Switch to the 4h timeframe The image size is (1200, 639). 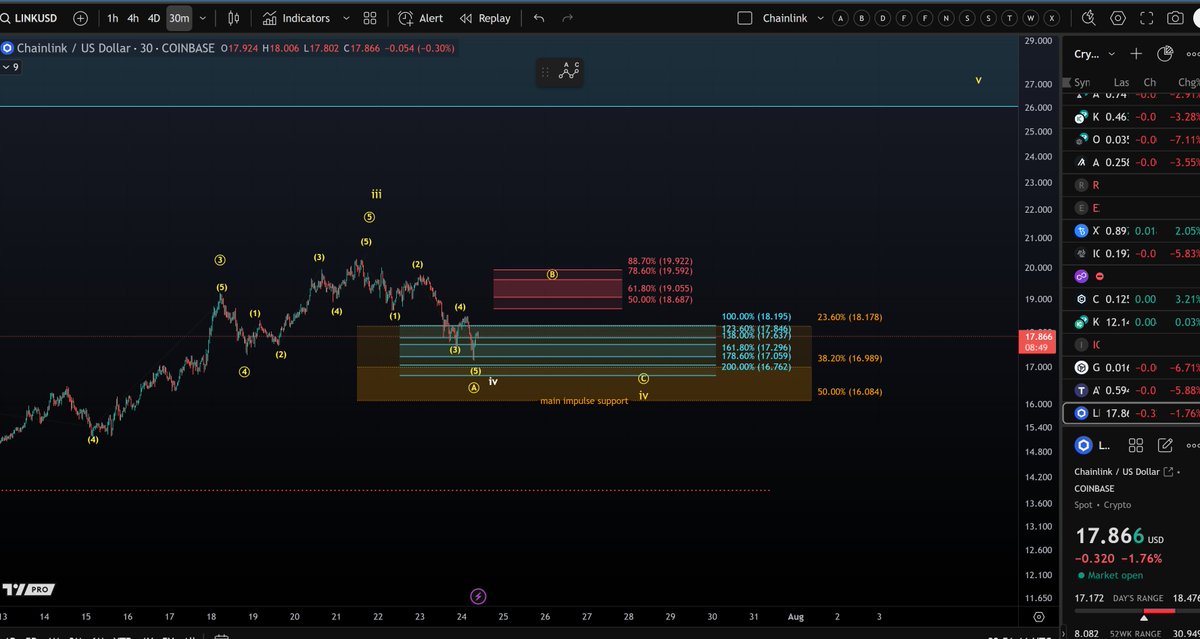pyautogui.click(x=133, y=18)
